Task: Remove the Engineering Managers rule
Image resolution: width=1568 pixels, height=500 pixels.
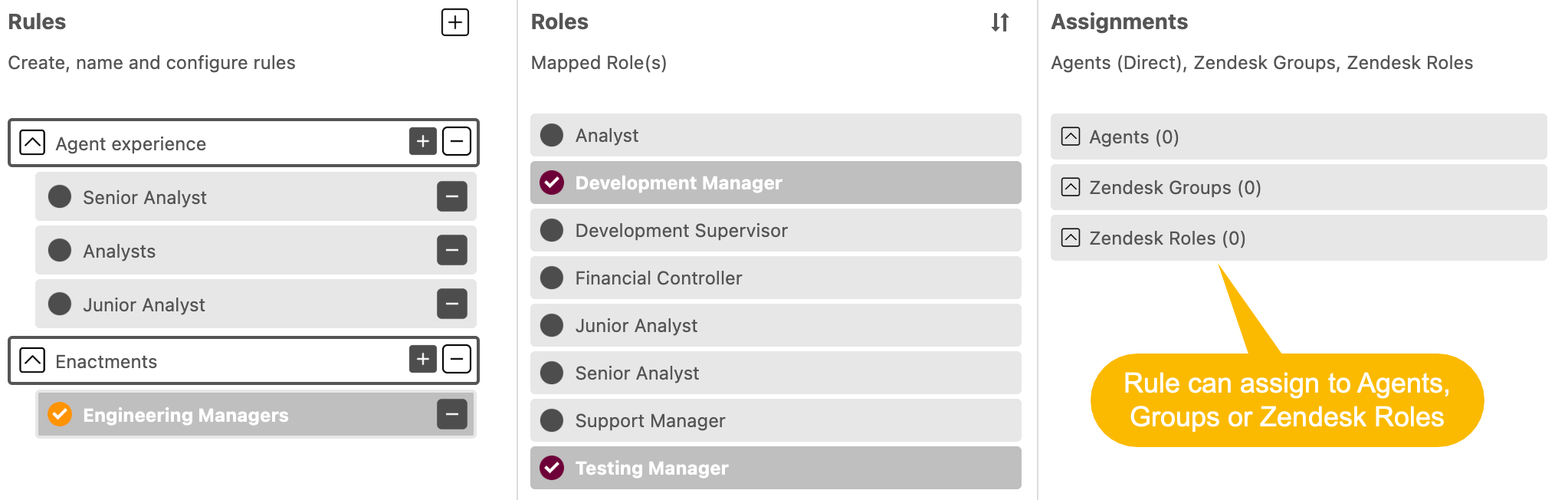Action: tap(452, 414)
